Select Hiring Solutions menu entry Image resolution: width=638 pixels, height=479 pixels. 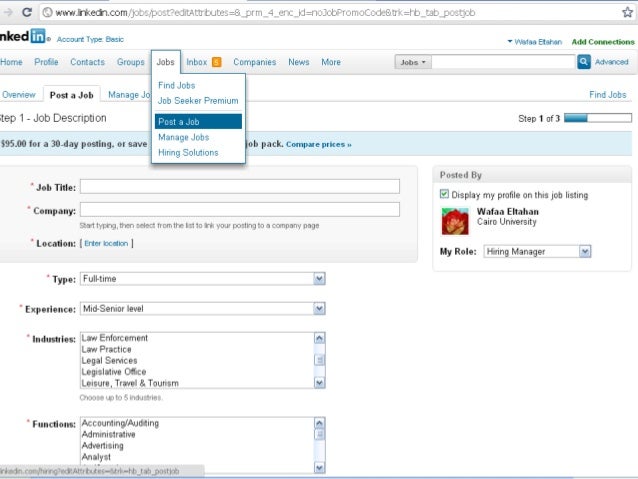[188, 153]
